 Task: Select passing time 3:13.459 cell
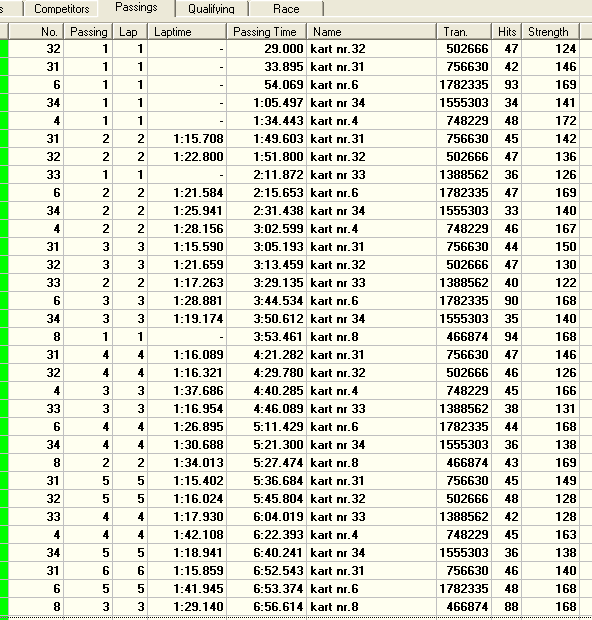pyautogui.click(x=266, y=265)
